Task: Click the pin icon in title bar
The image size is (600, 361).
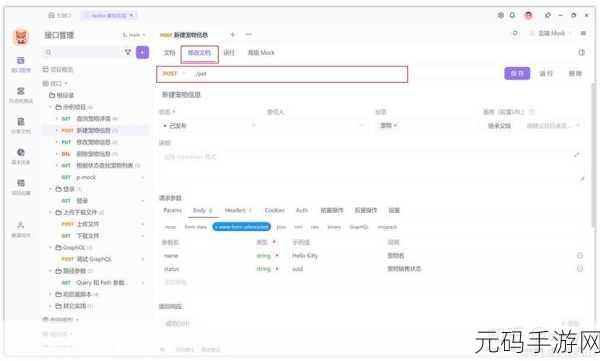Action: [548, 15]
